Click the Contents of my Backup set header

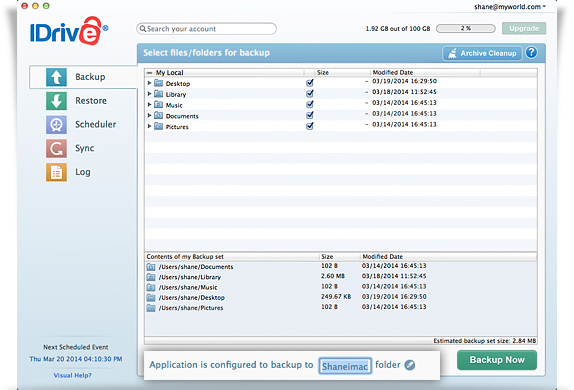click(x=185, y=257)
